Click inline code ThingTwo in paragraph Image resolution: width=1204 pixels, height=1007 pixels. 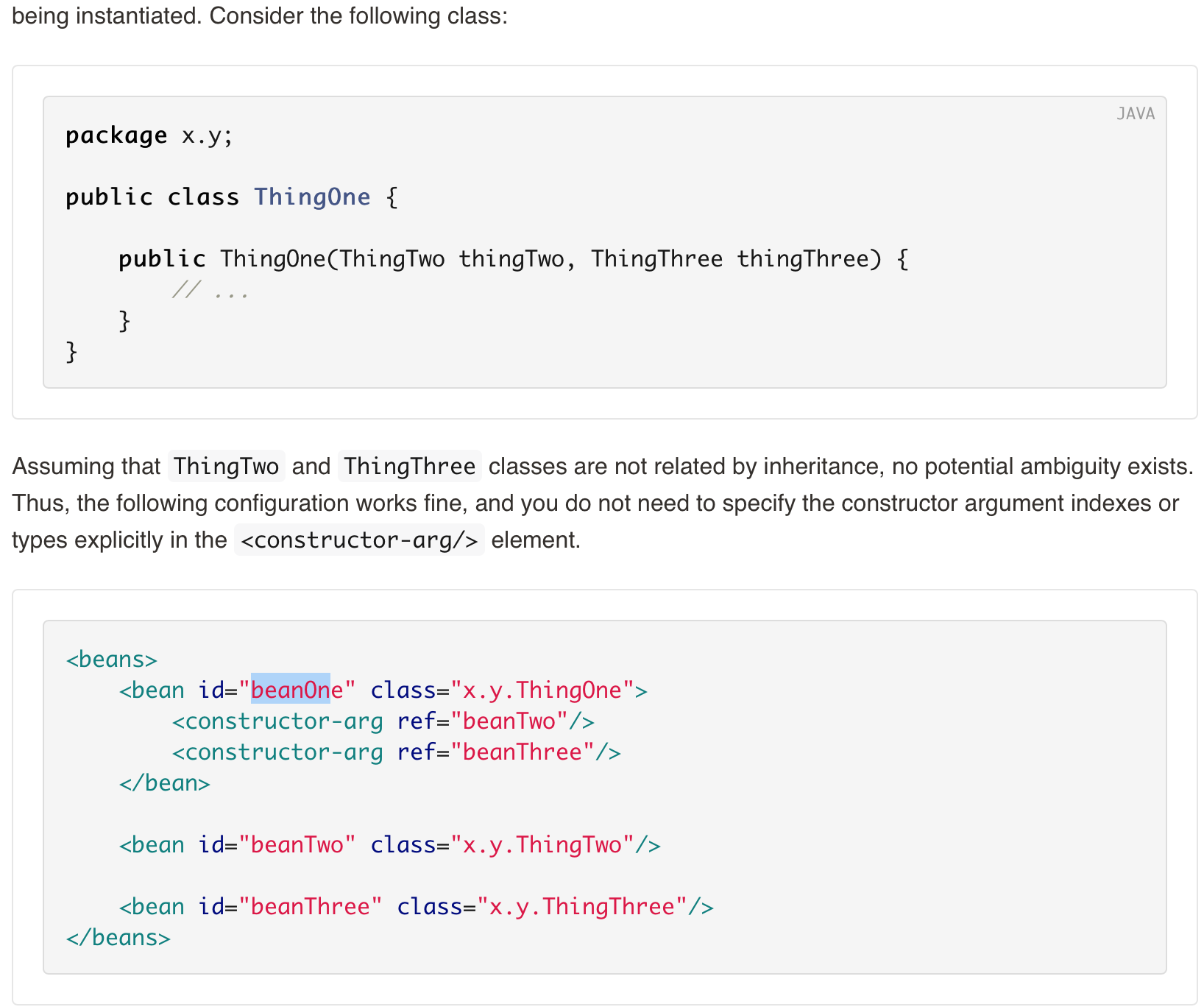point(226,467)
